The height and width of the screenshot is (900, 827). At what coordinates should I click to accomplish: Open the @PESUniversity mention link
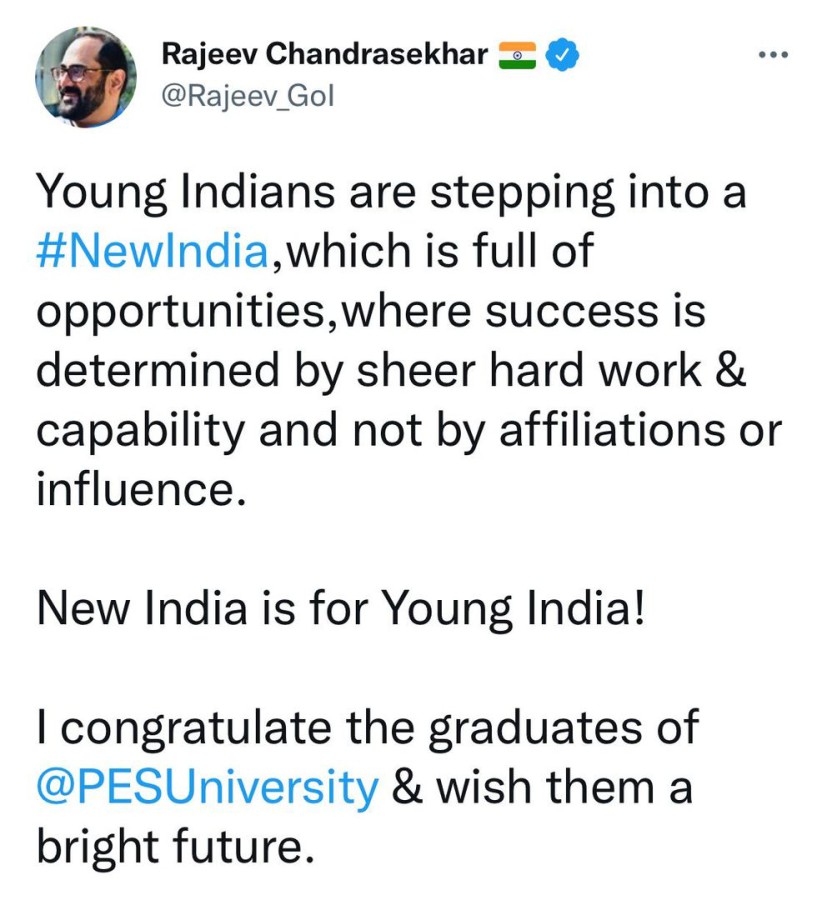coord(208,789)
